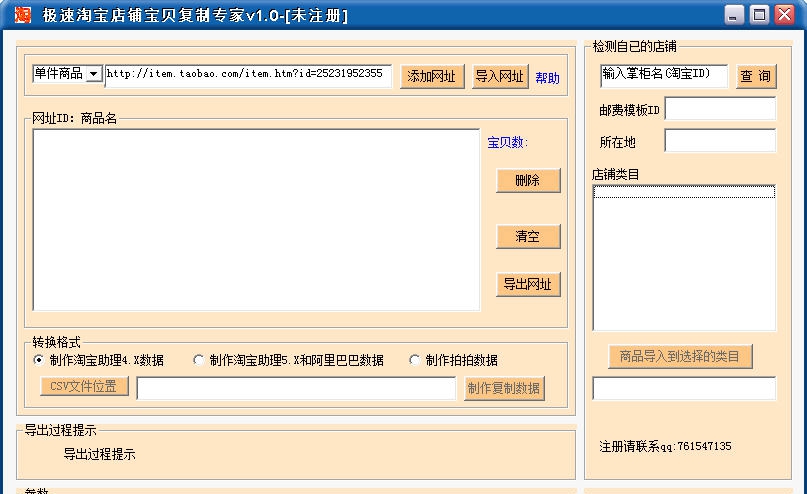This screenshot has height=494, width=807.
Task: Click the CSV文件位置 button
Action: coord(84,386)
